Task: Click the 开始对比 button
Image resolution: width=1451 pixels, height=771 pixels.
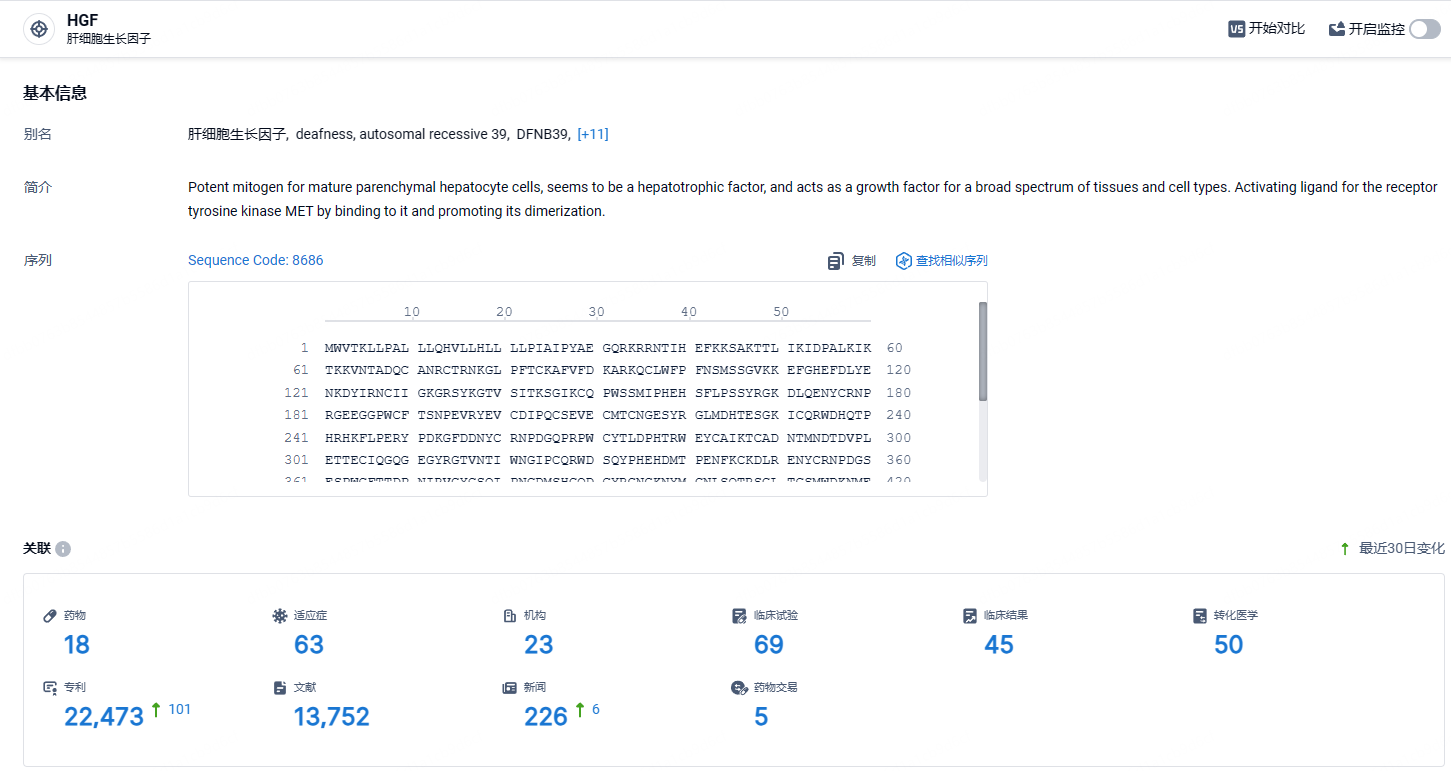Action: 1267,29
